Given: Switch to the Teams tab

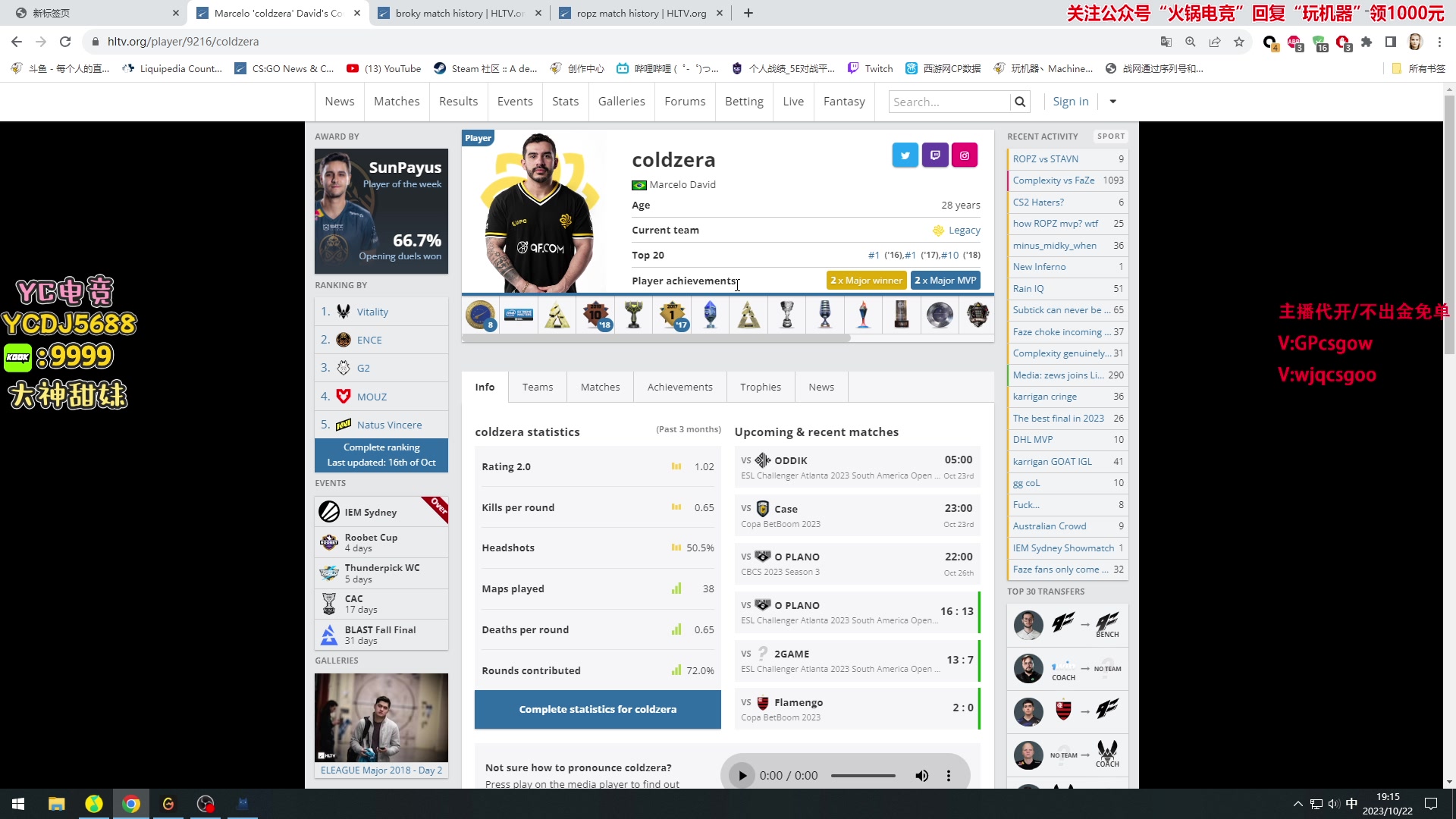Looking at the screenshot, I should point(538,387).
